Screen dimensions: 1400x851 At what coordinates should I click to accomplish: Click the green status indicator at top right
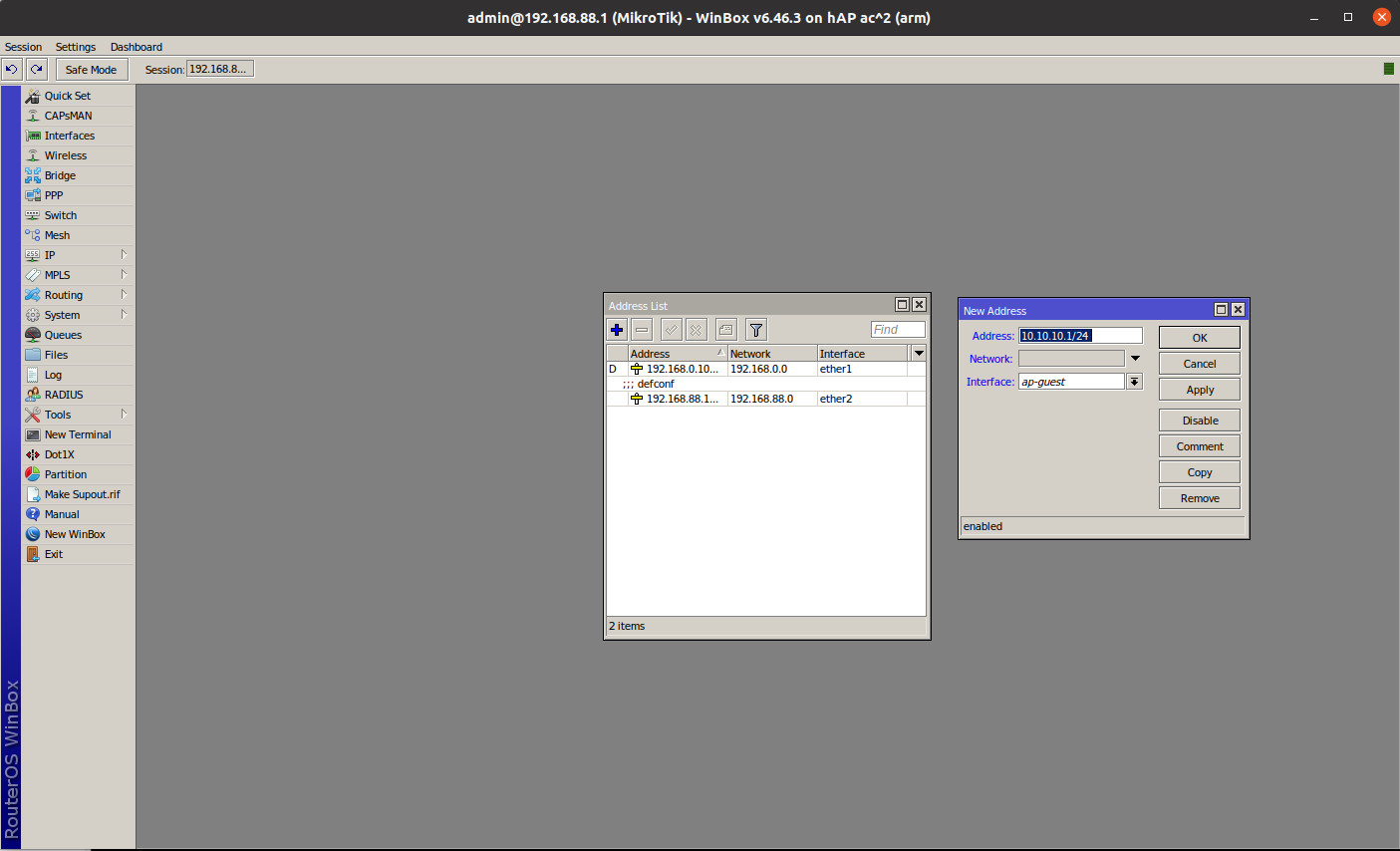pos(1389,69)
